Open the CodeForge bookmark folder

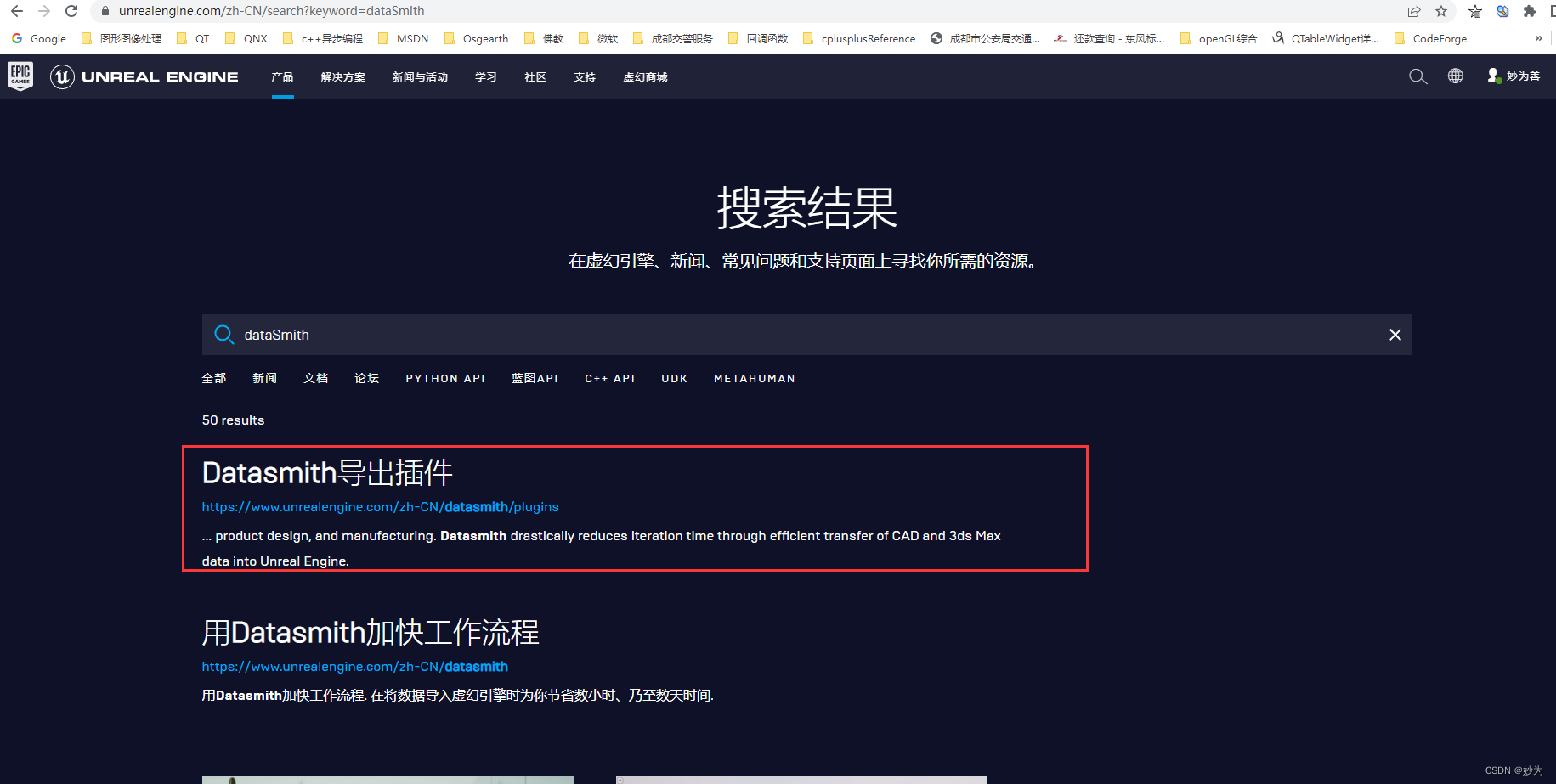[x=1431, y=38]
